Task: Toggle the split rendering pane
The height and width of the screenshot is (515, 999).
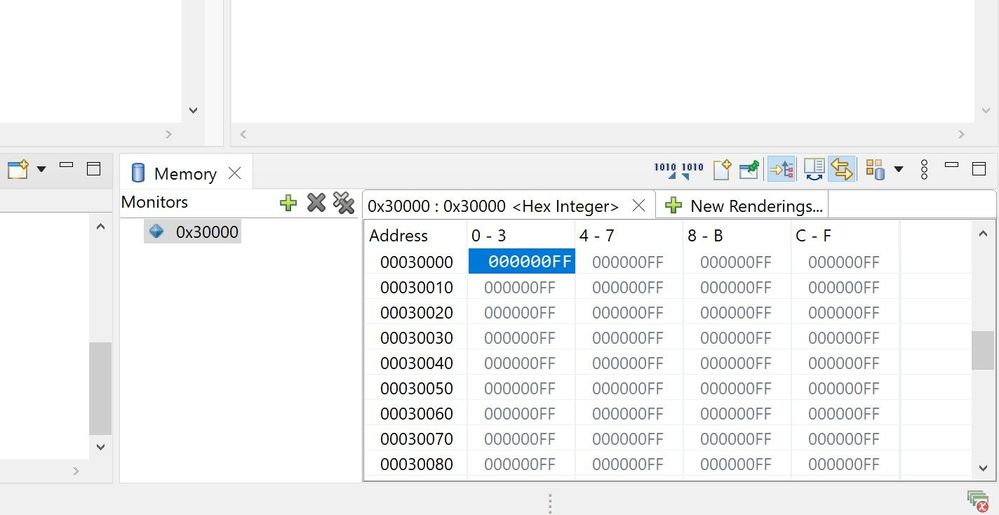Action: coord(814,170)
